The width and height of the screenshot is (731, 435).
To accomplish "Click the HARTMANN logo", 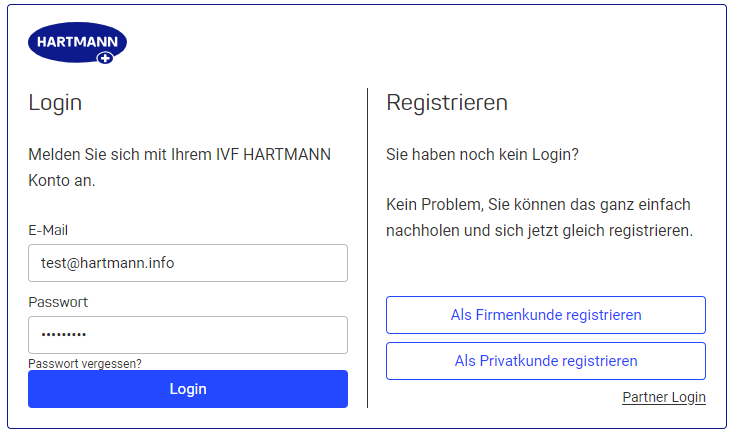I will click(77, 42).
